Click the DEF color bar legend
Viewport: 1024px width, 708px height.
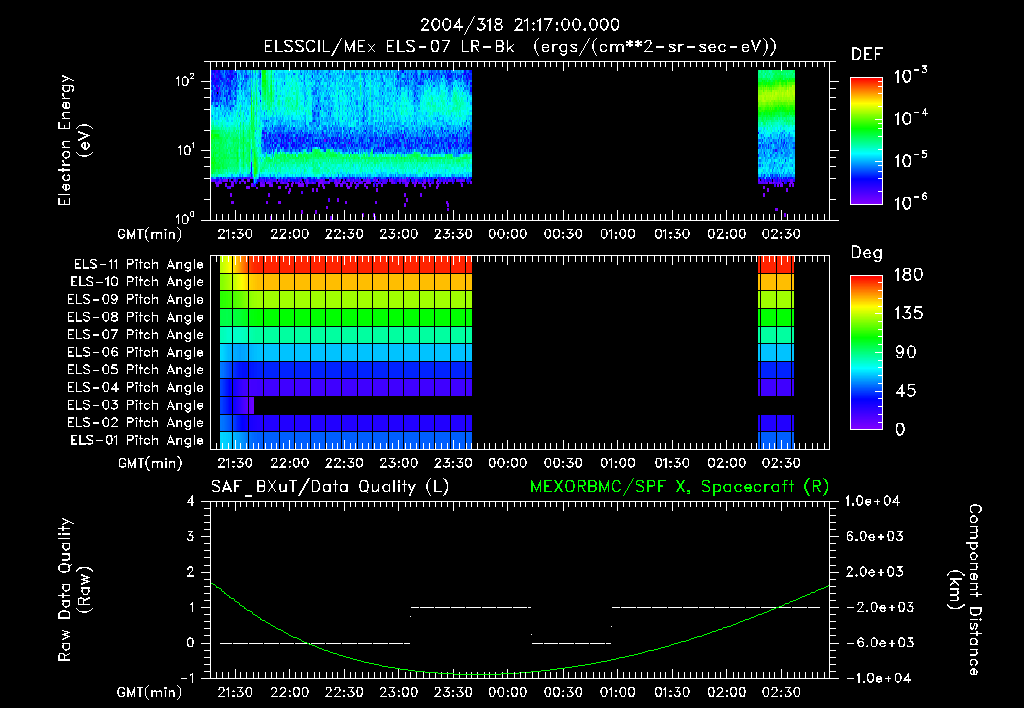[866, 141]
